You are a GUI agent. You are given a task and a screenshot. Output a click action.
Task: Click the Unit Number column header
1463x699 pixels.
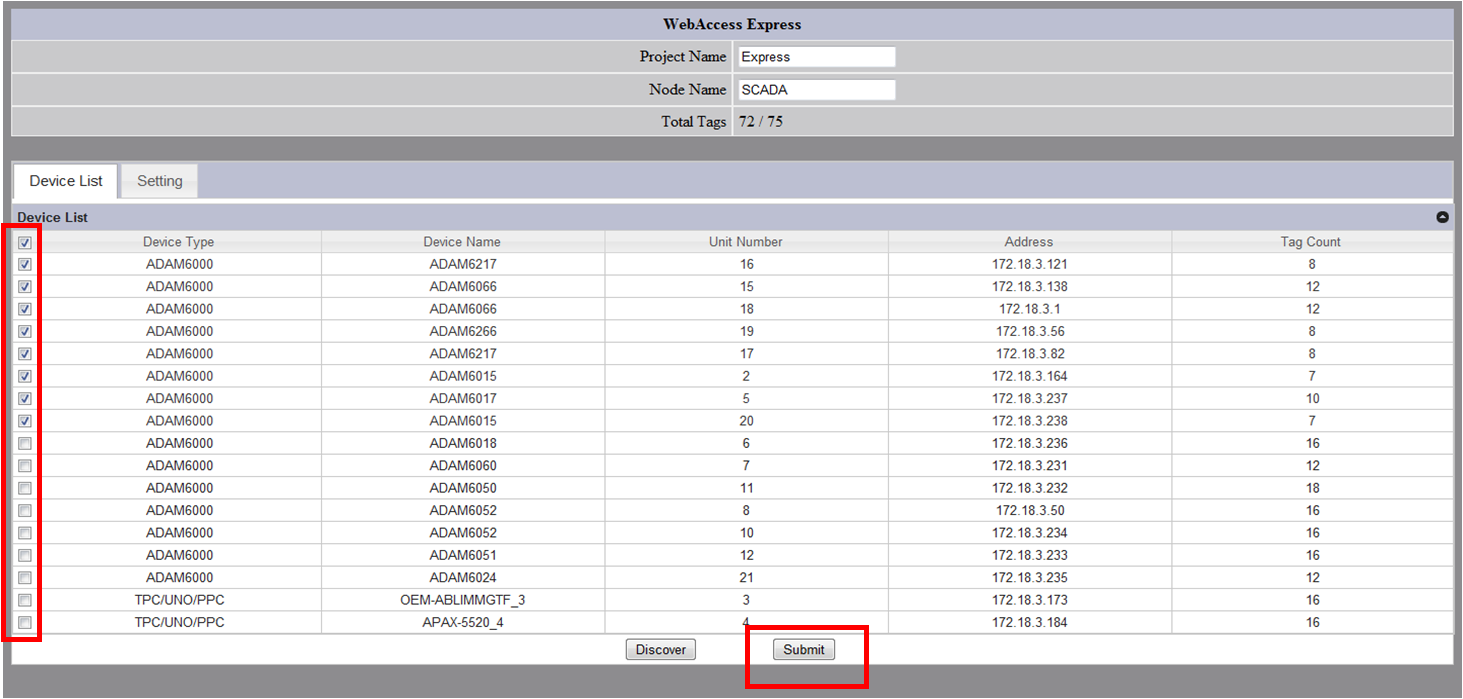tap(746, 242)
